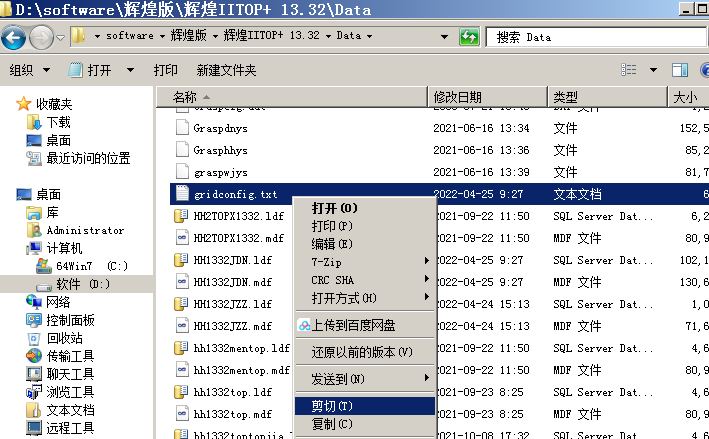Viewport: 709px width, 439px height.
Task: Open 回收站 in navigation pane
Action: pyautogui.click(x=64, y=338)
